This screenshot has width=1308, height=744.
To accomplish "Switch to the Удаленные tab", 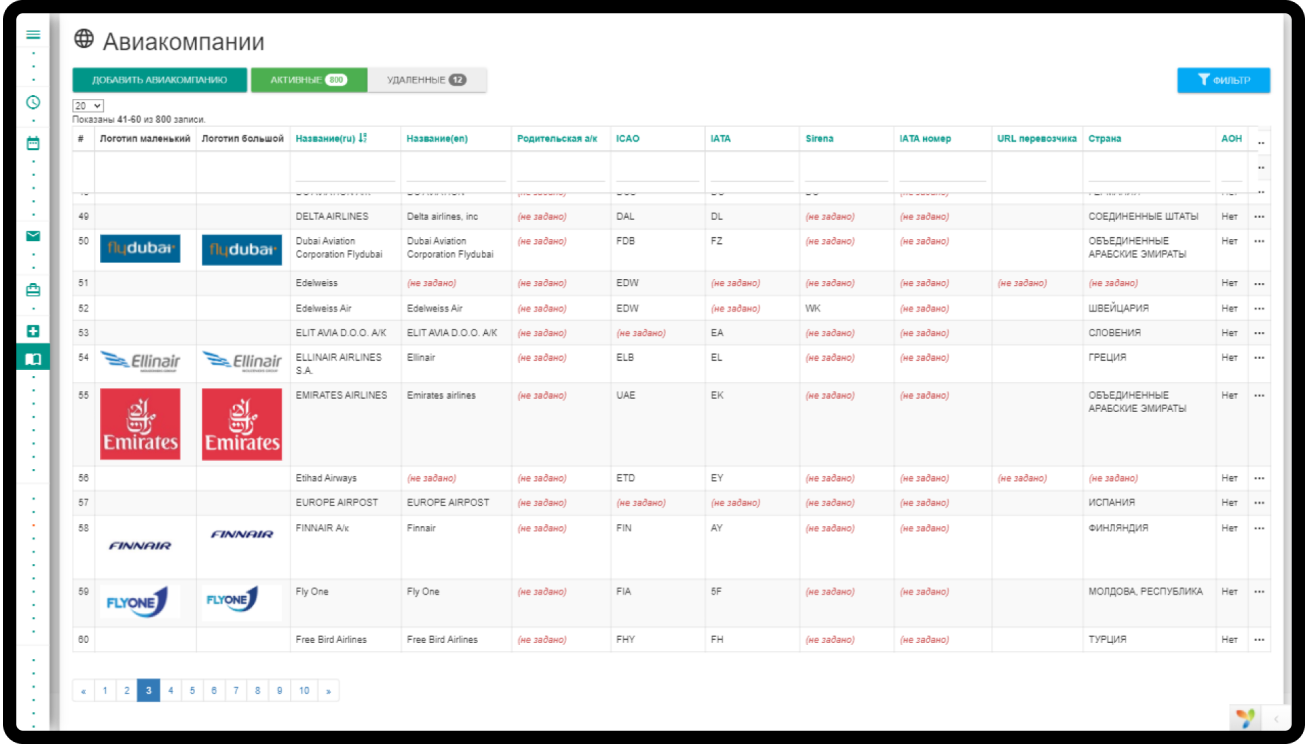I will [x=427, y=80].
